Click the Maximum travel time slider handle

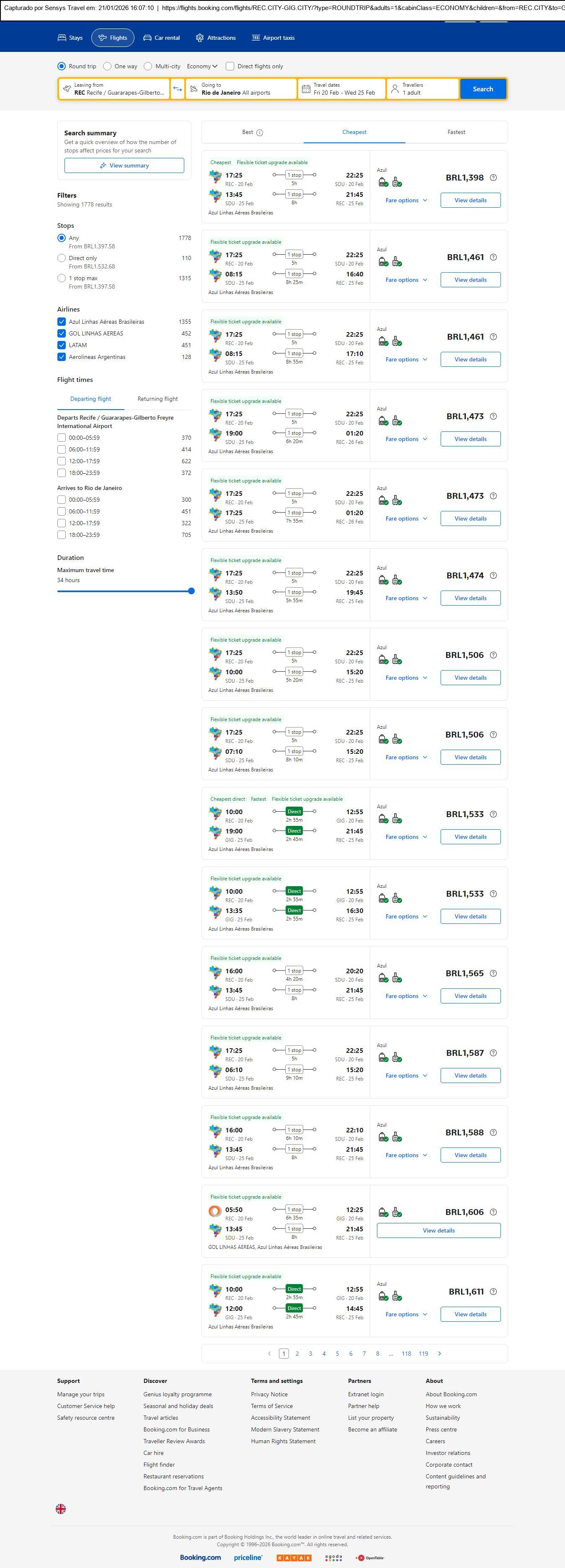click(x=191, y=591)
